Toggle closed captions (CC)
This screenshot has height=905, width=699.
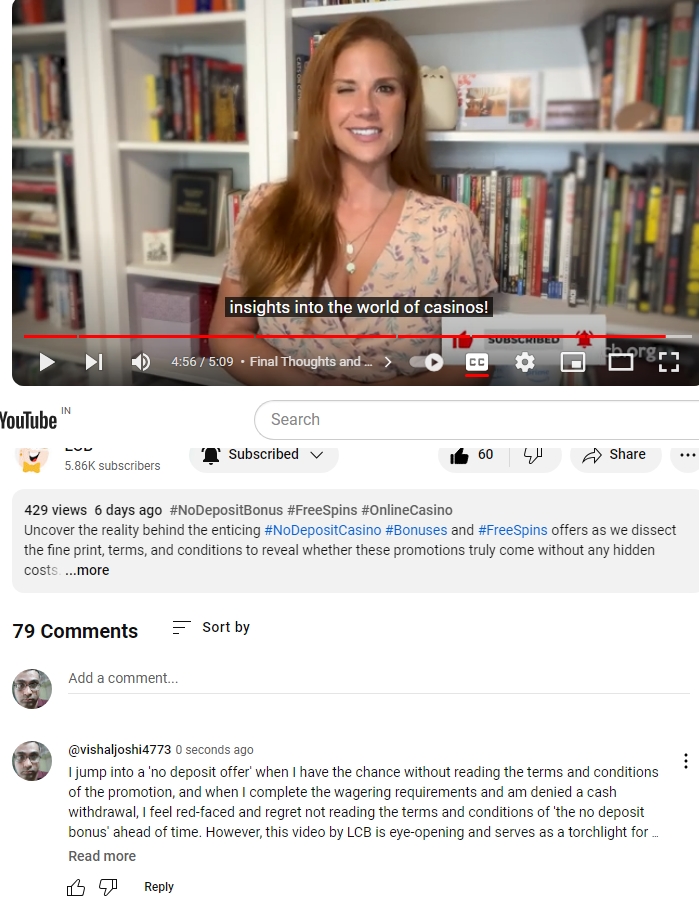tap(477, 362)
